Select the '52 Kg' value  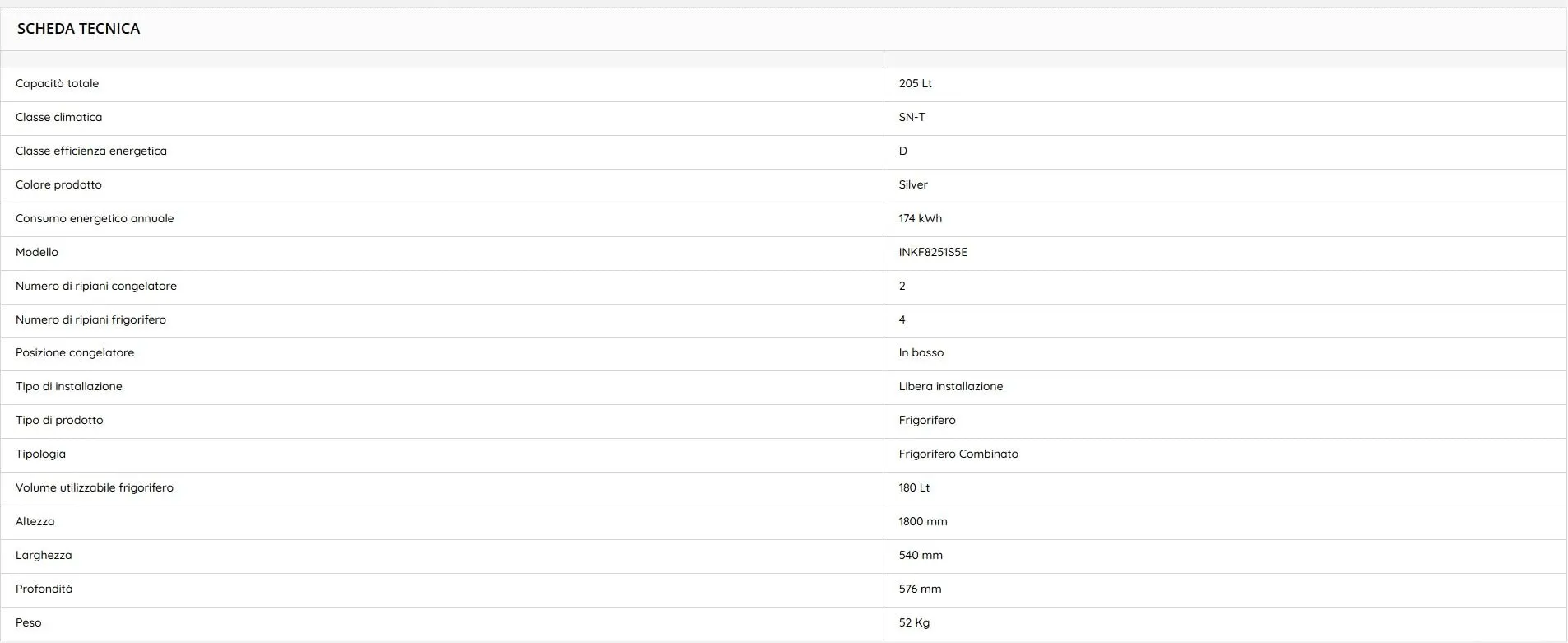coord(914,622)
